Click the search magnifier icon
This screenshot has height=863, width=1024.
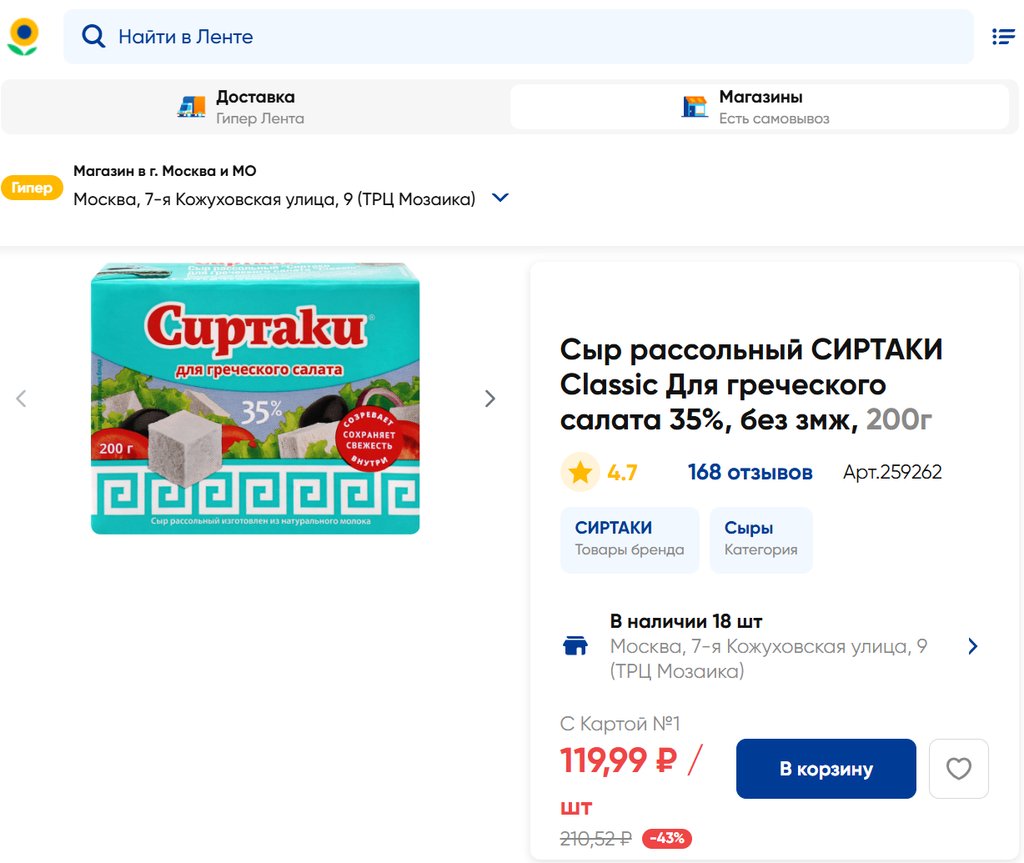click(x=93, y=37)
